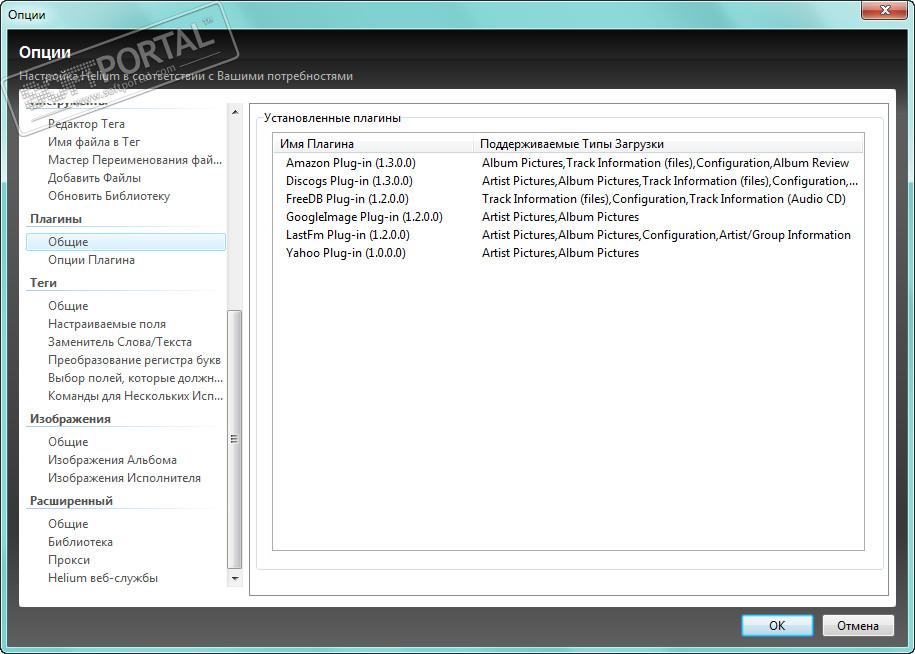Sort by Имя Плагина column header

coord(373,144)
